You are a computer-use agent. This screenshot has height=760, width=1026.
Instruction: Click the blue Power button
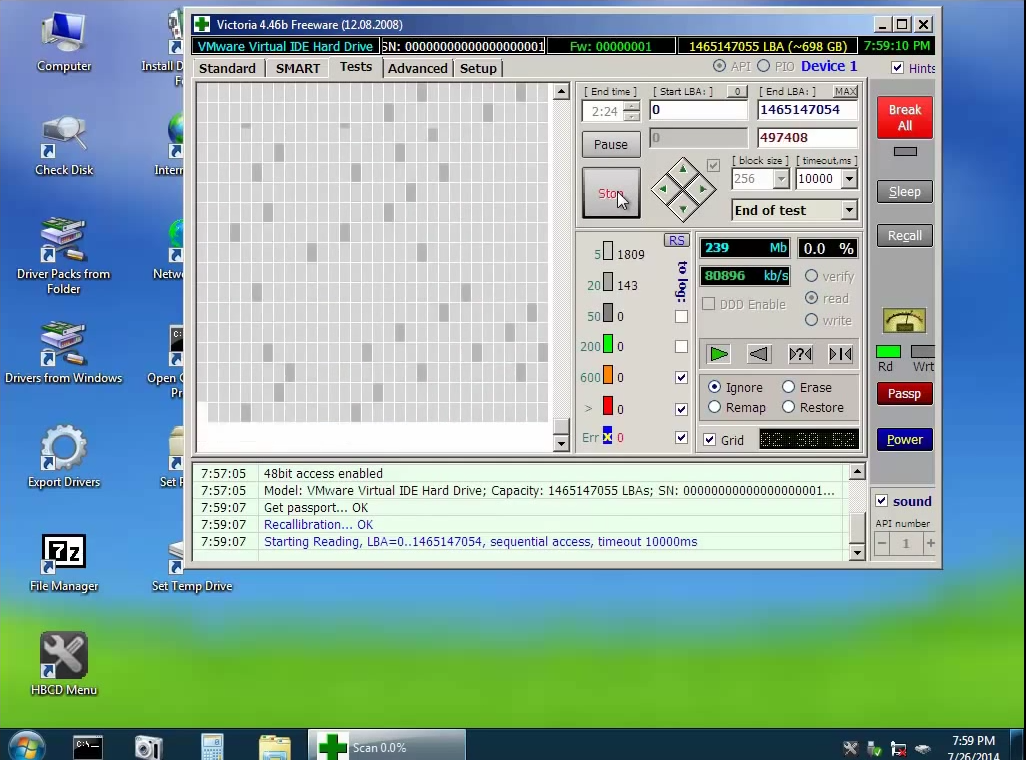click(x=904, y=439)
